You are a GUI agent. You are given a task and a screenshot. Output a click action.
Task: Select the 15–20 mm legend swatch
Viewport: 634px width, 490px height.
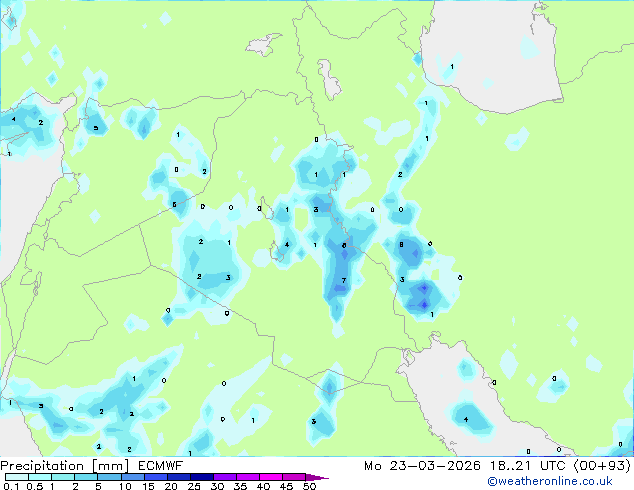pyautogui.click(x=156, y=477)
